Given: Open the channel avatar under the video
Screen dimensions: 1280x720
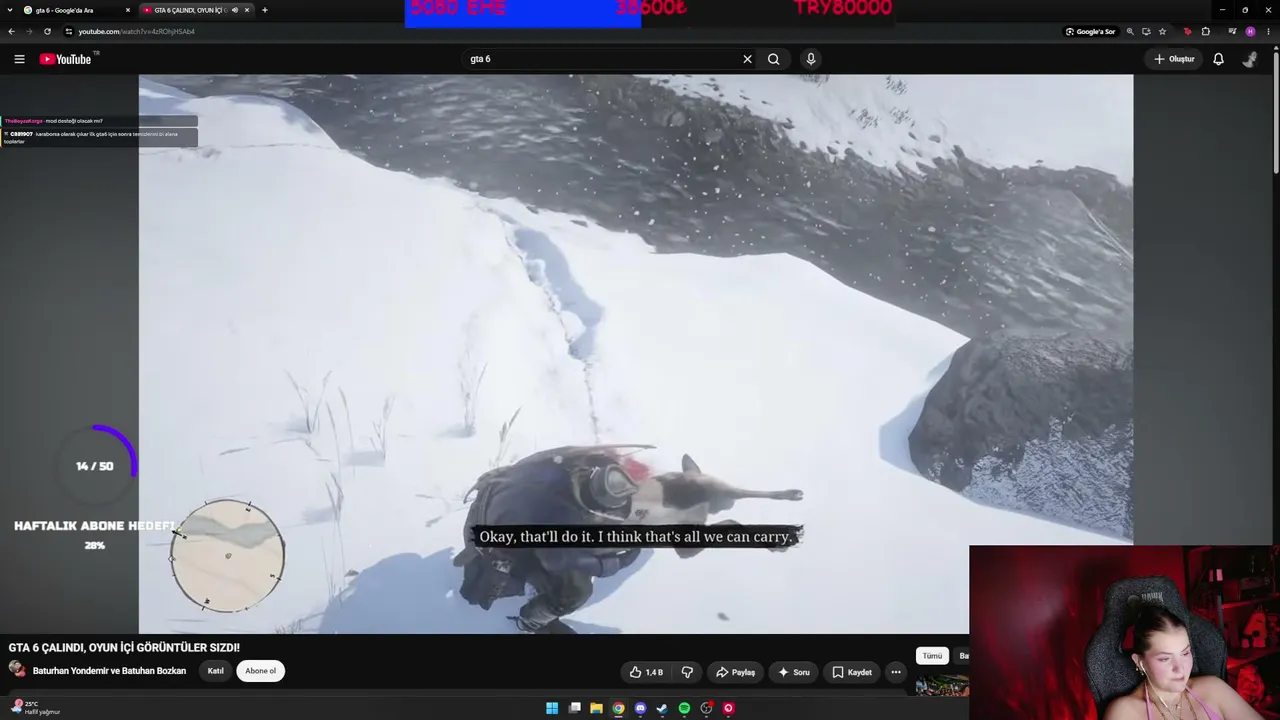Looking at the screenshot, I should (17, 671).
